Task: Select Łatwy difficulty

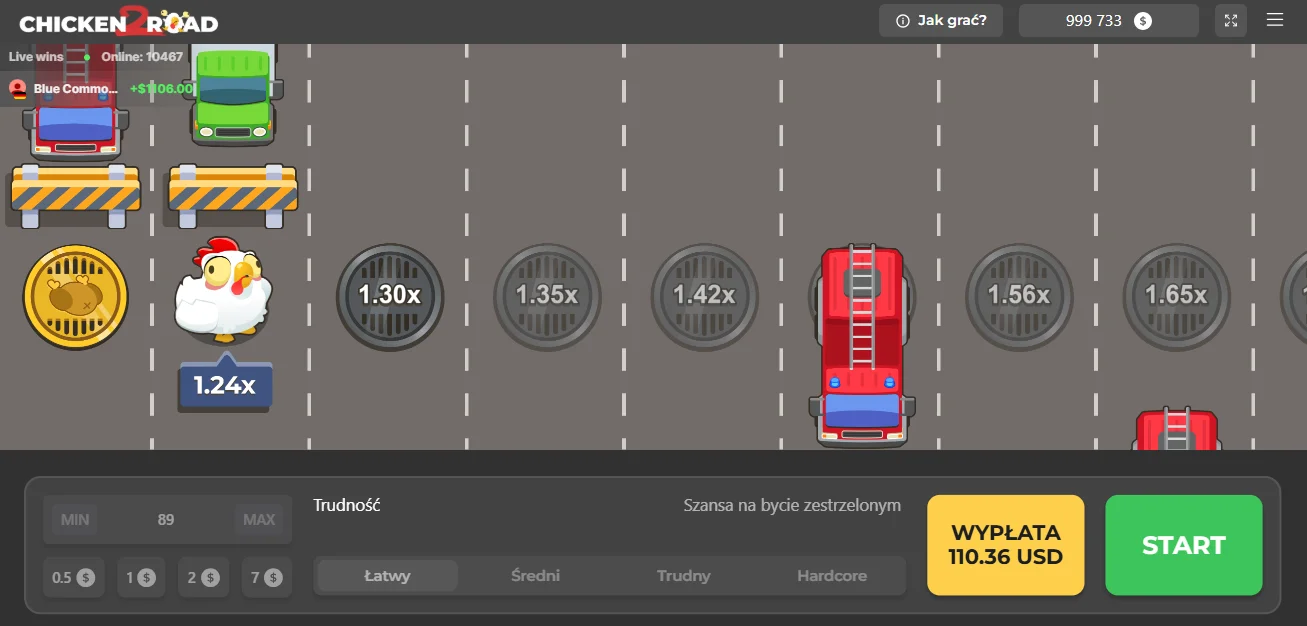Action: [388, 576]
